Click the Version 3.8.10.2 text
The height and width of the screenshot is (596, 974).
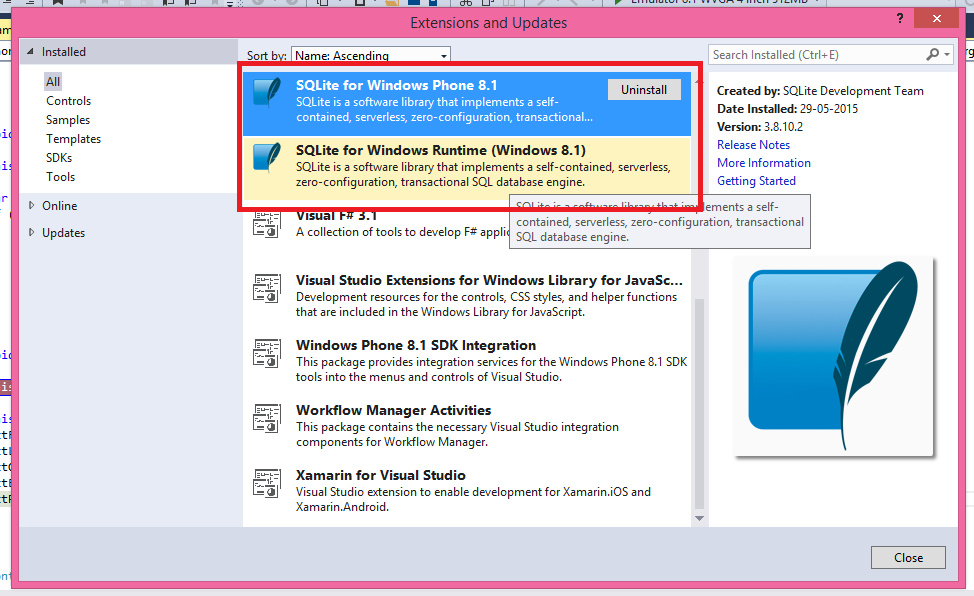(x=760, y=127)
